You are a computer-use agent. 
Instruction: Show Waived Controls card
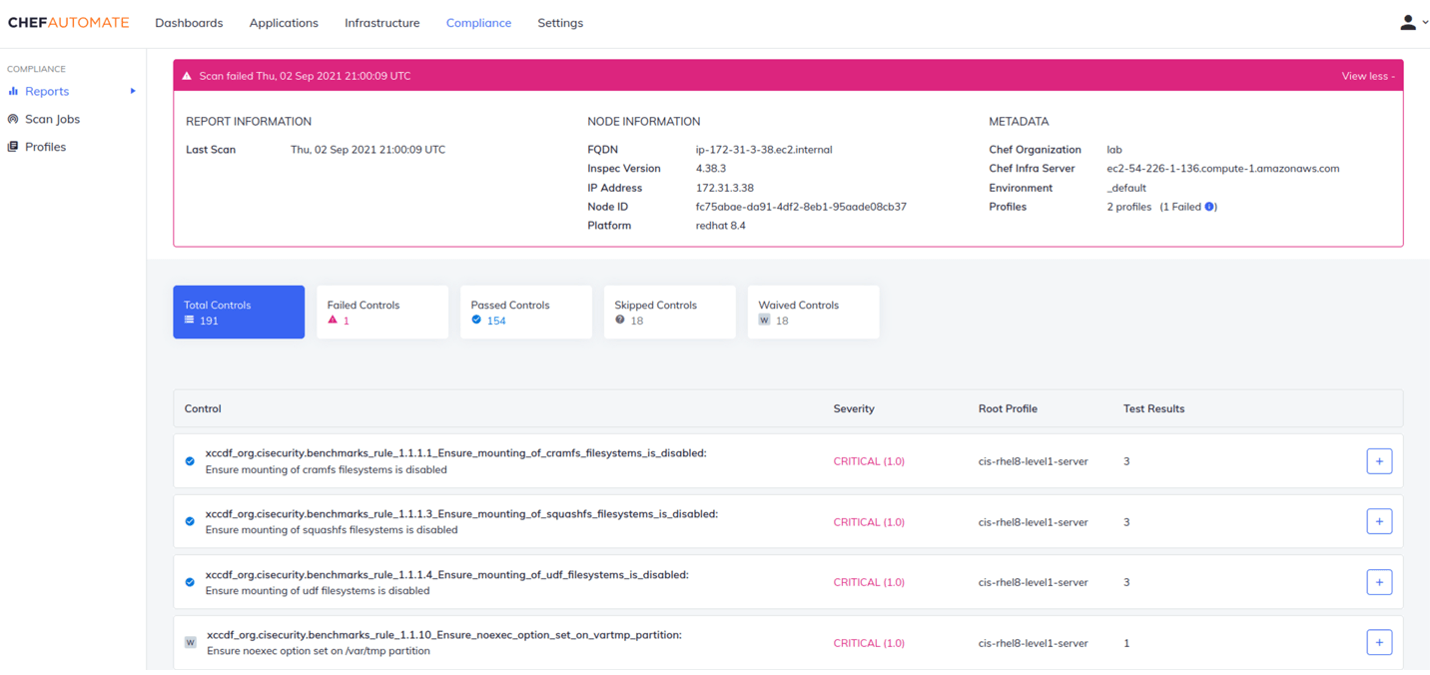(x=813, y=312)
